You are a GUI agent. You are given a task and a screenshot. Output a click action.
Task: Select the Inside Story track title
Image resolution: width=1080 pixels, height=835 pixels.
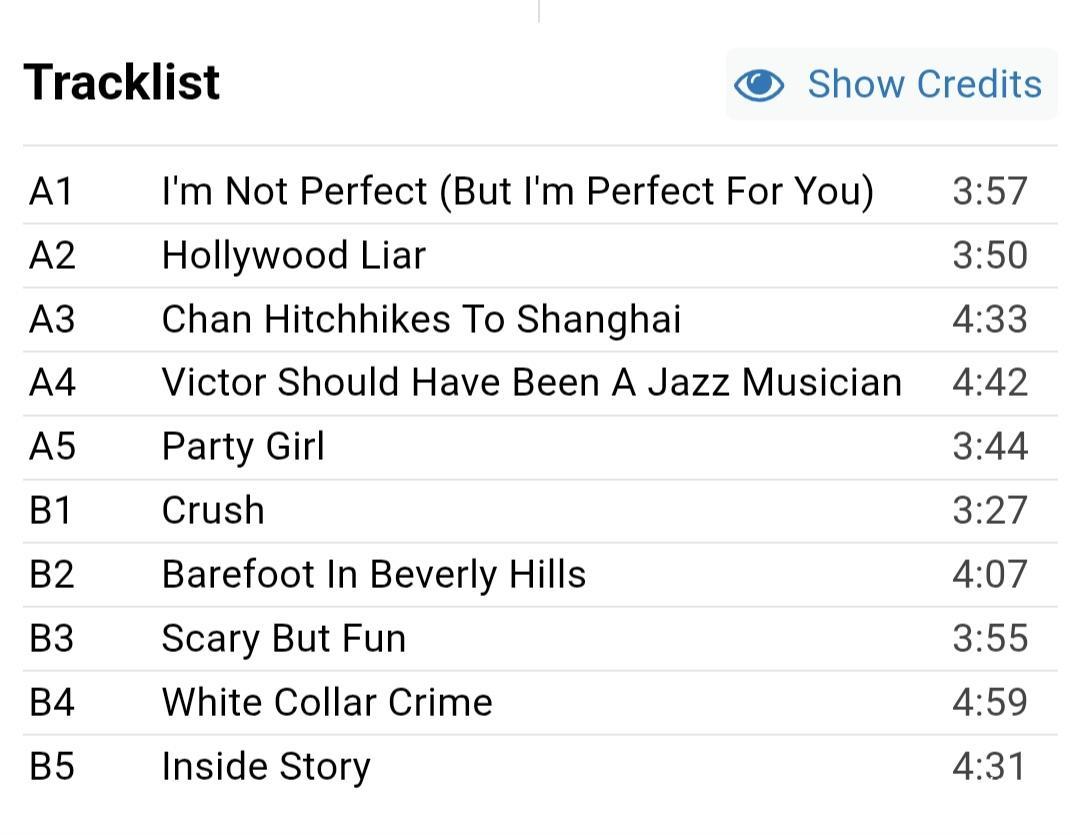point(266,767)
